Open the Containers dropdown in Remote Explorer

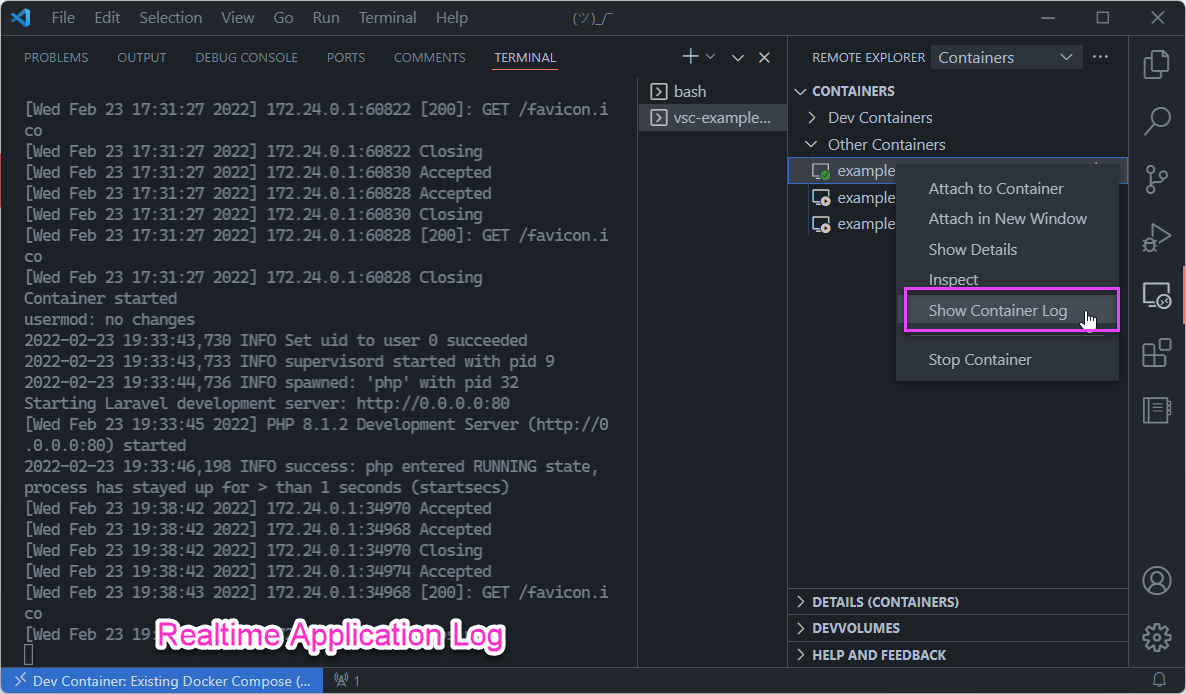[x=1005, y=56]
